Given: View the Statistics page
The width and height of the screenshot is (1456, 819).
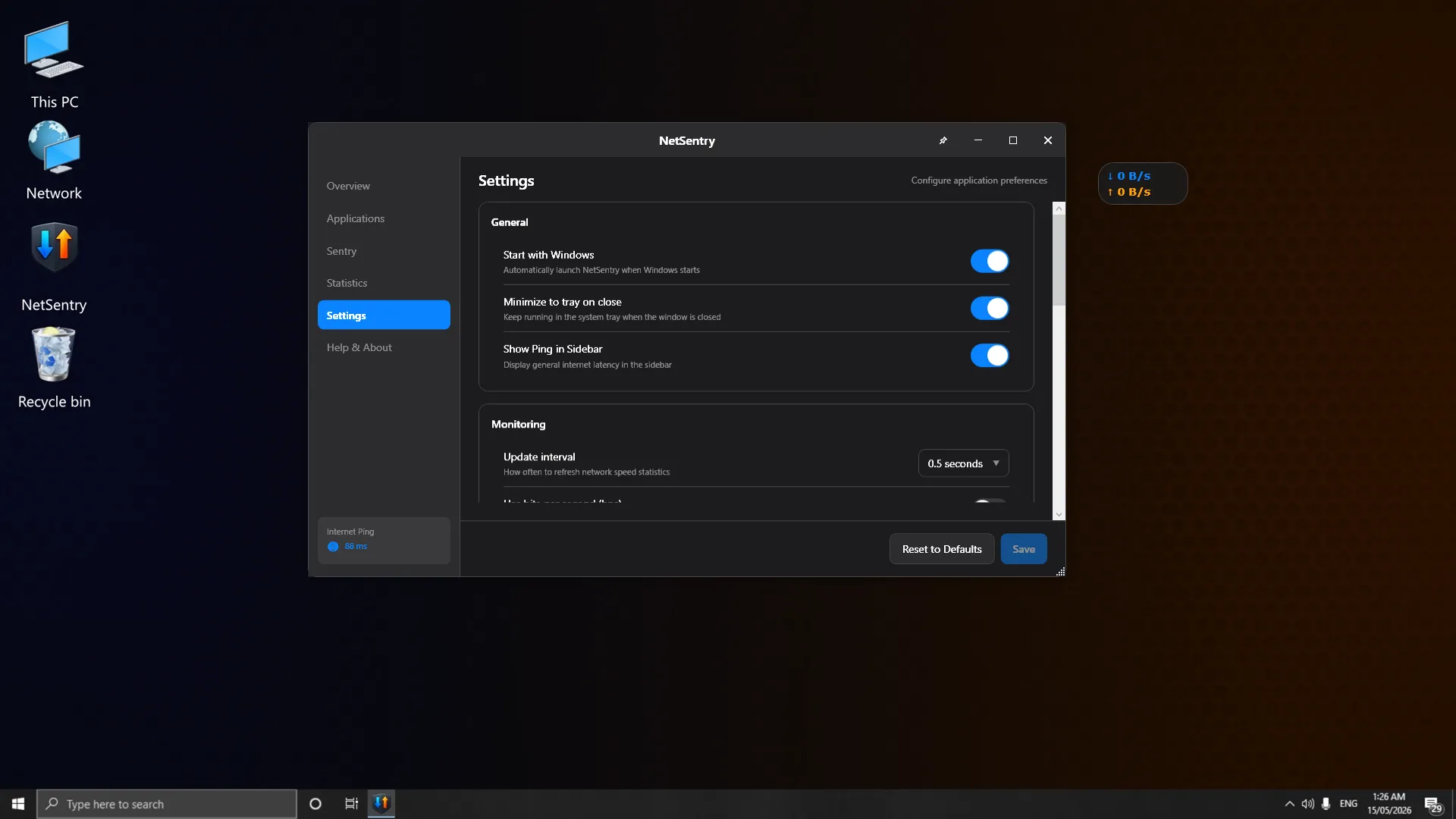Looking at the screenshot, I should (384, 283).
